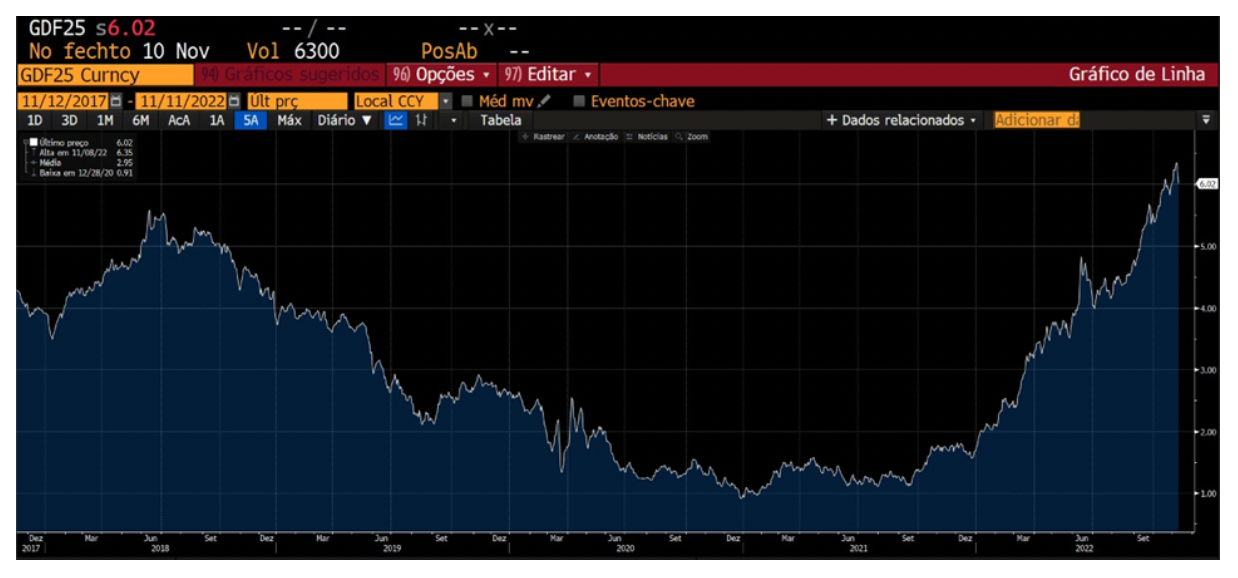Click Gráficos sugeridos button

tap(290, 75)
